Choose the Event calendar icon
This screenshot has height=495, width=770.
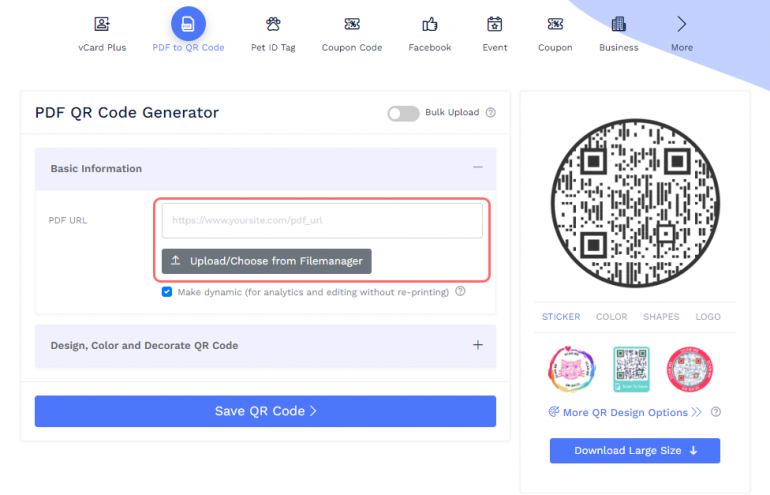(x=494, y=24)
